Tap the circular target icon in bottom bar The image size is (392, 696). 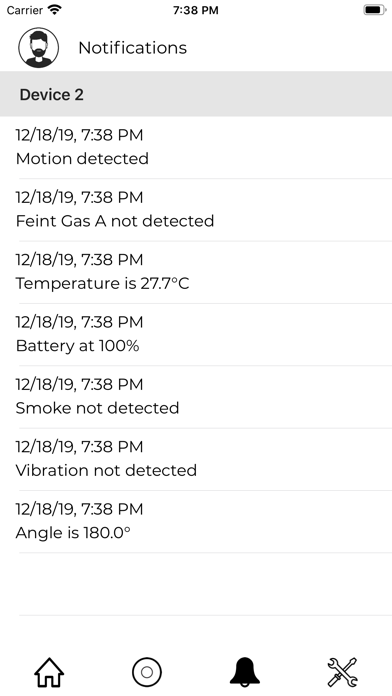point(147,672)
